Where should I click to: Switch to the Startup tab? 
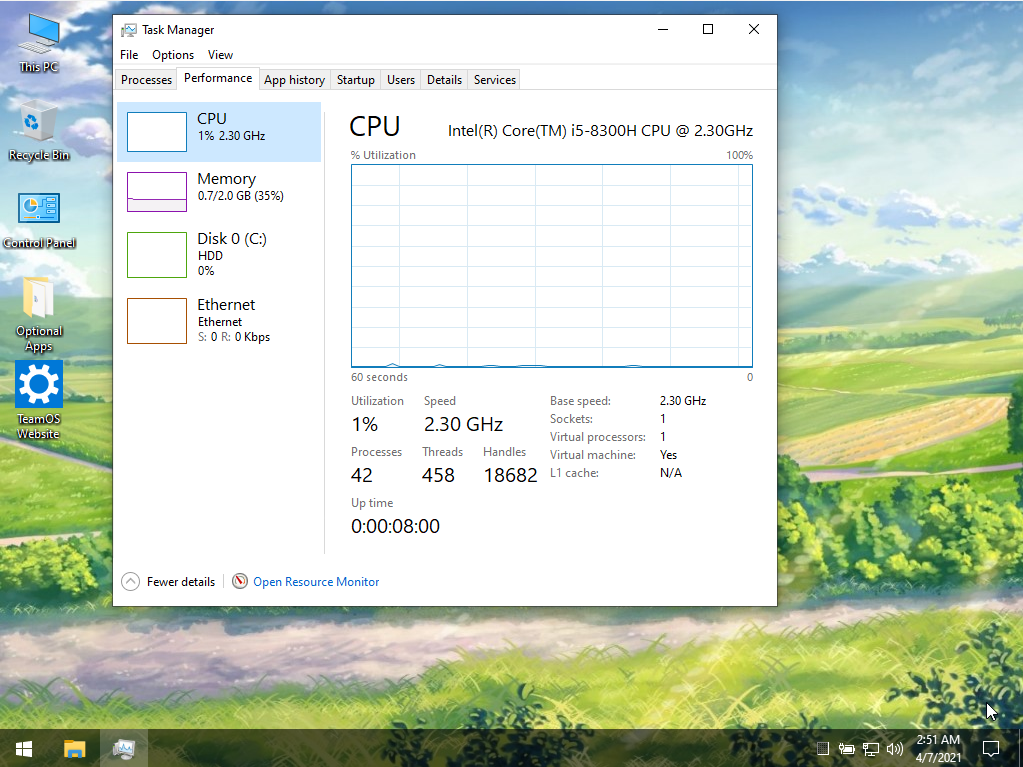[356, 80]
